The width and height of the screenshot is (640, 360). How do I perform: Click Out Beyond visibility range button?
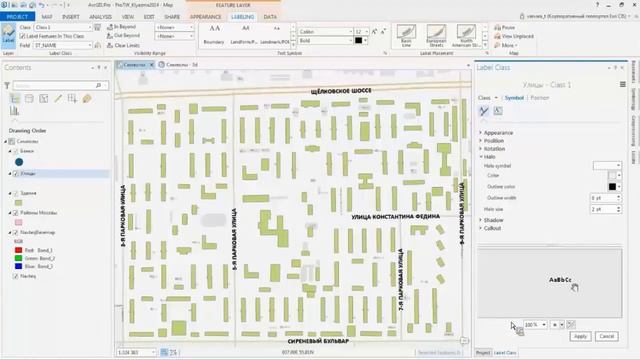point(123,36)
